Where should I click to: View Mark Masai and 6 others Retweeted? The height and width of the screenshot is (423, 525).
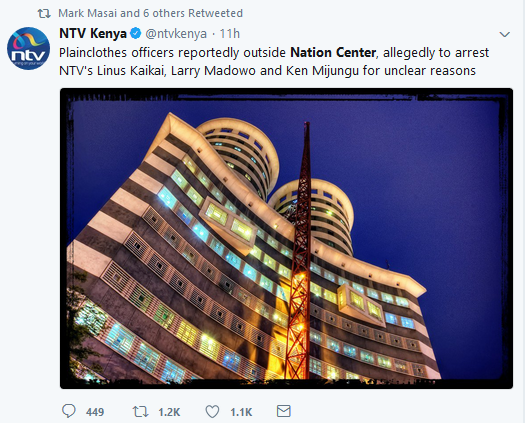[x=150, y=13]
